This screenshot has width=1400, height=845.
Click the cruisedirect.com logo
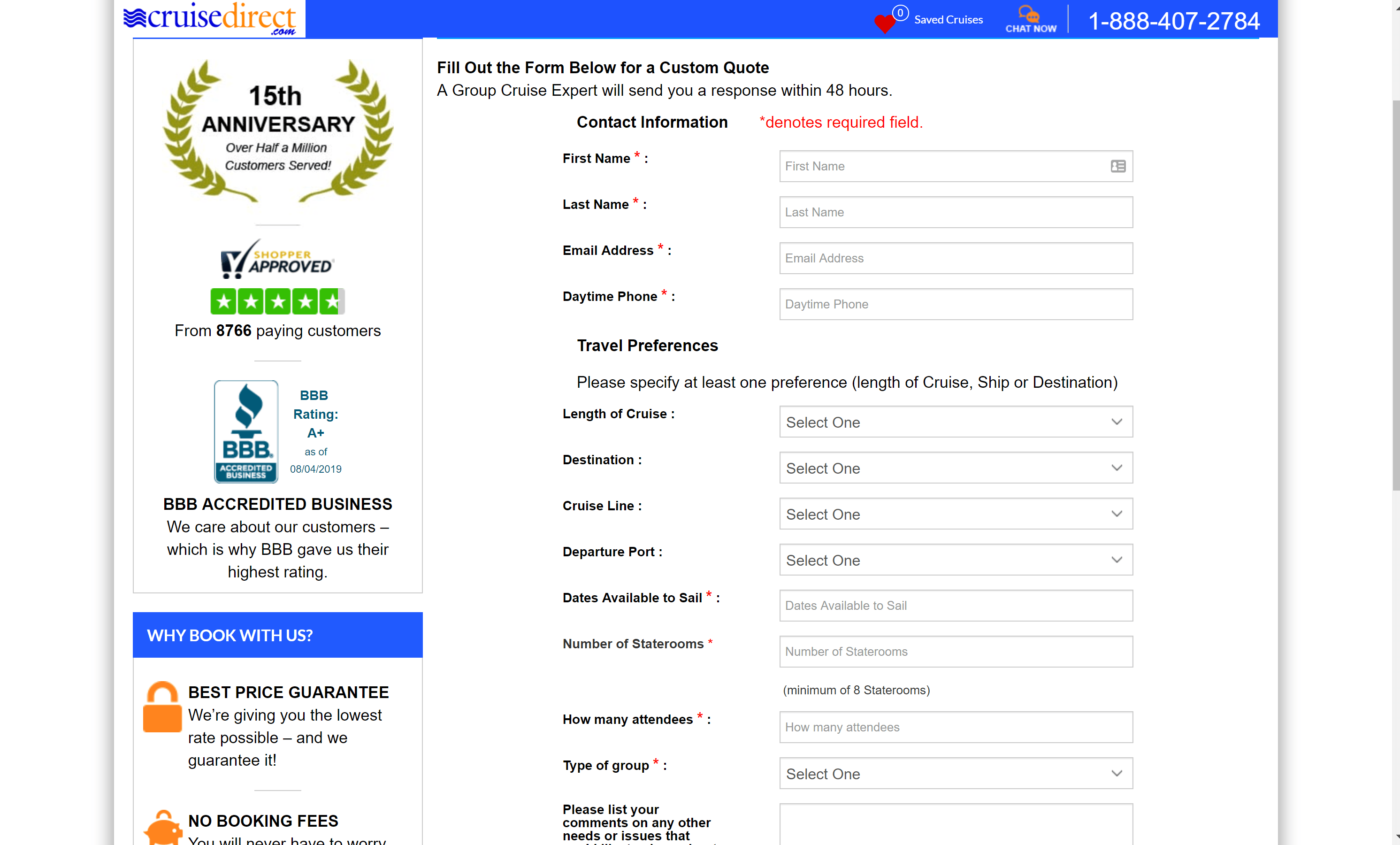(x=210, y=19)
